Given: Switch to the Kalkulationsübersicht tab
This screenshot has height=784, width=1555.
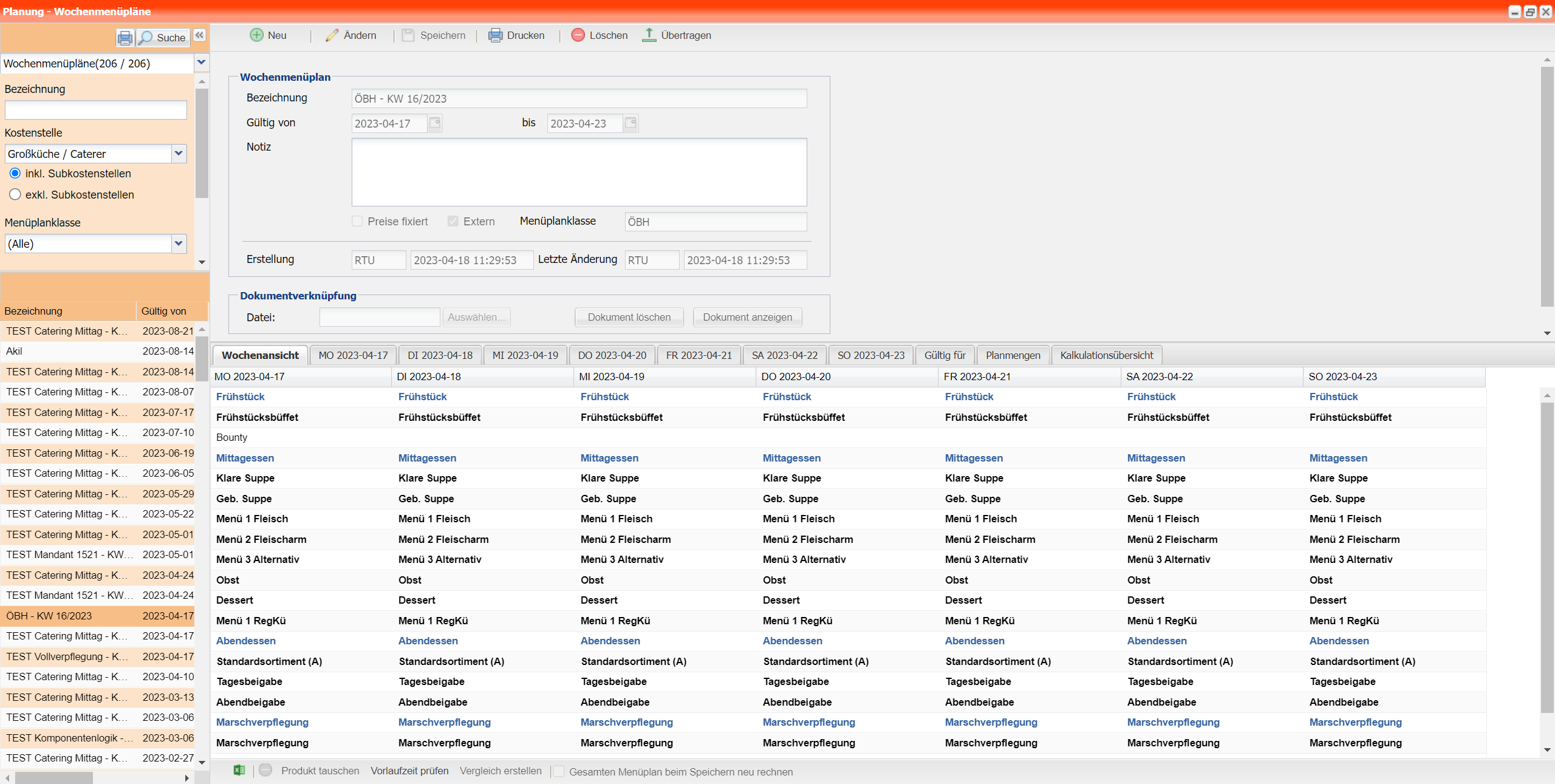Looking at the screenshot, I should point(1106,355).
